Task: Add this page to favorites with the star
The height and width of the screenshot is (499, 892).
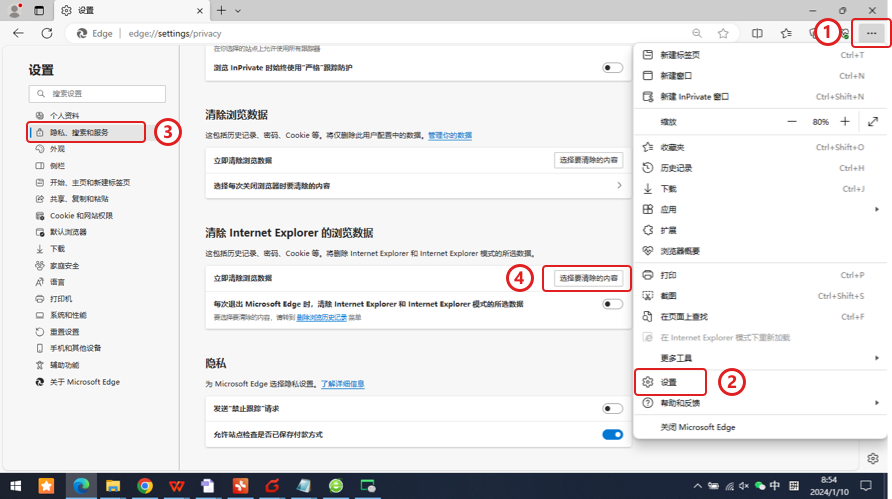Action: click(x=723, y=34)
